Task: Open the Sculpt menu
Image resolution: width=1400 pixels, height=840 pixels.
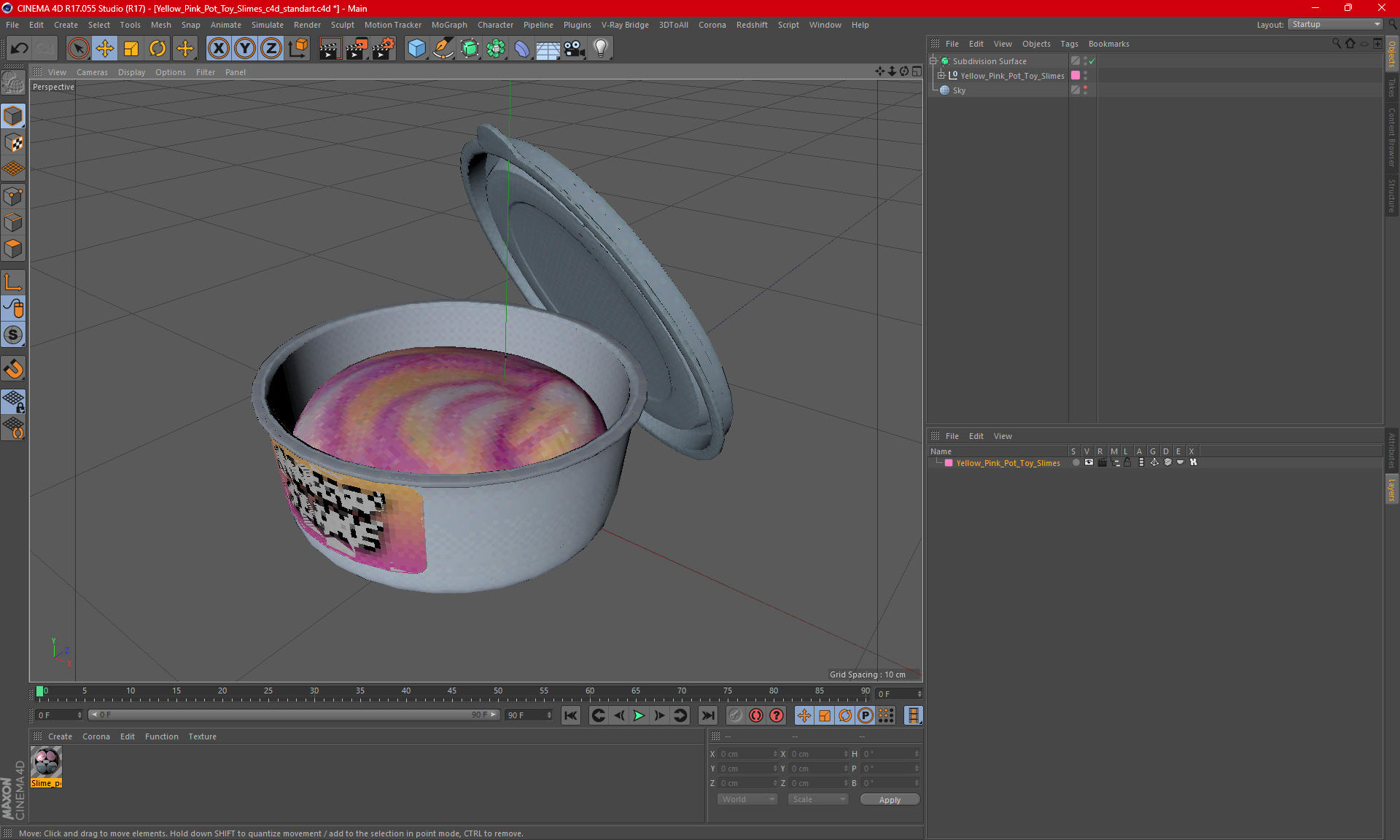Action: pyautogui.click(x=342, y=25)
